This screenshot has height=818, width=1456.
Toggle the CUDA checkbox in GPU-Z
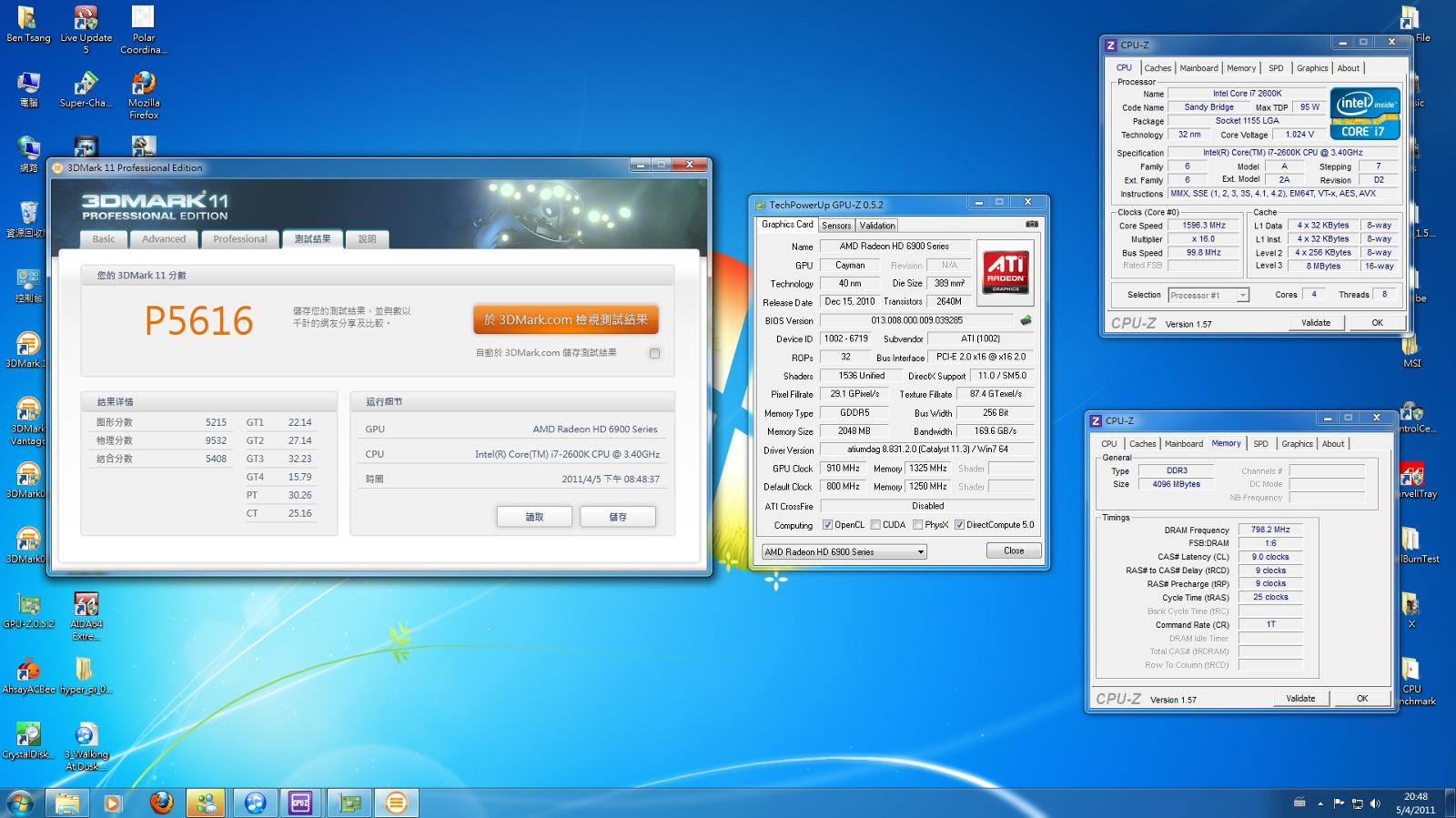pos(875,525)
